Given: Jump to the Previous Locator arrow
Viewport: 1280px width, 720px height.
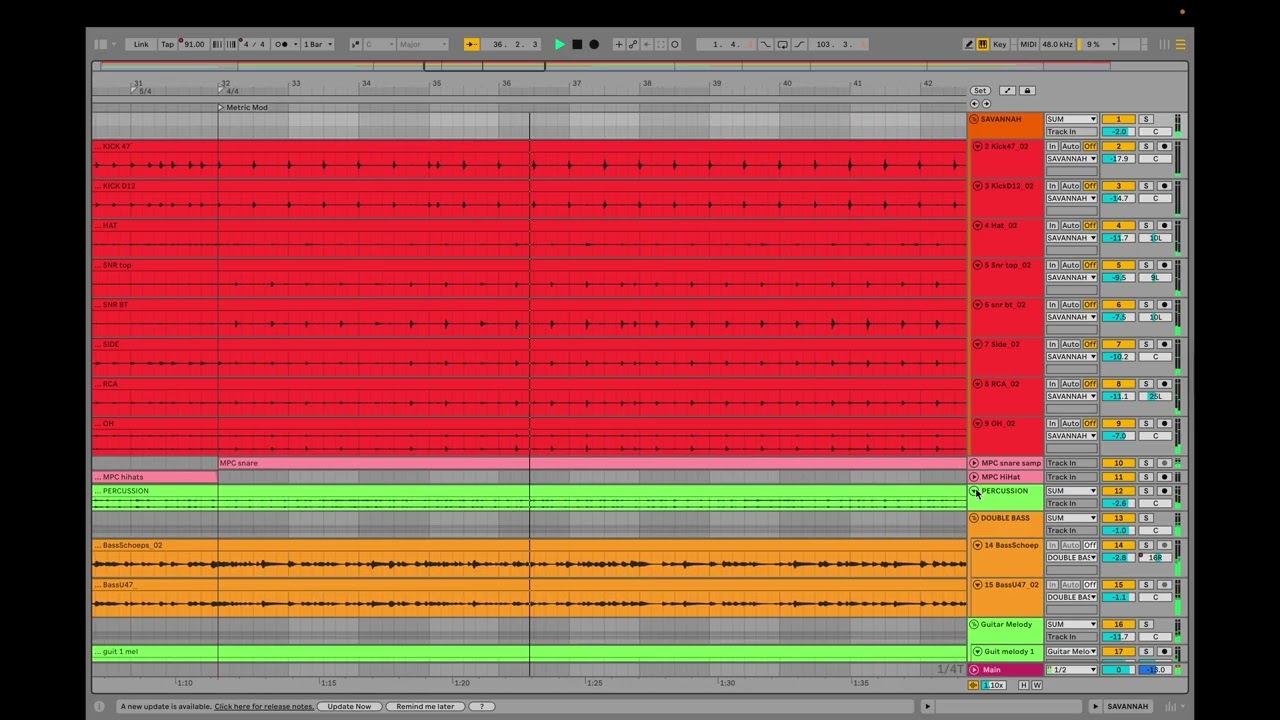Looking at the screenshot, I should point(975,104).
